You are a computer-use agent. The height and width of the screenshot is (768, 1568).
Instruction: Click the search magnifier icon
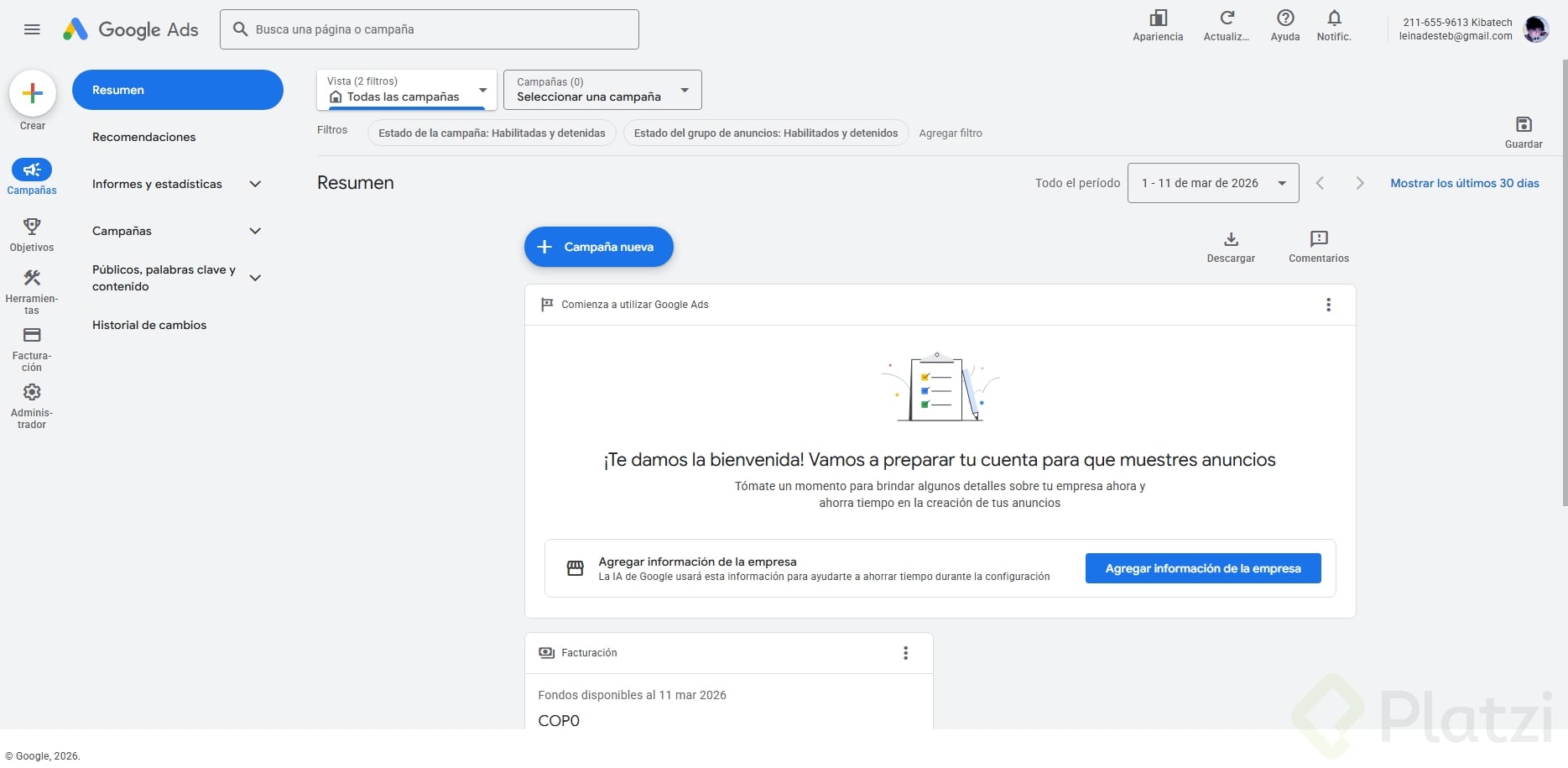click(x=240, y=29)
